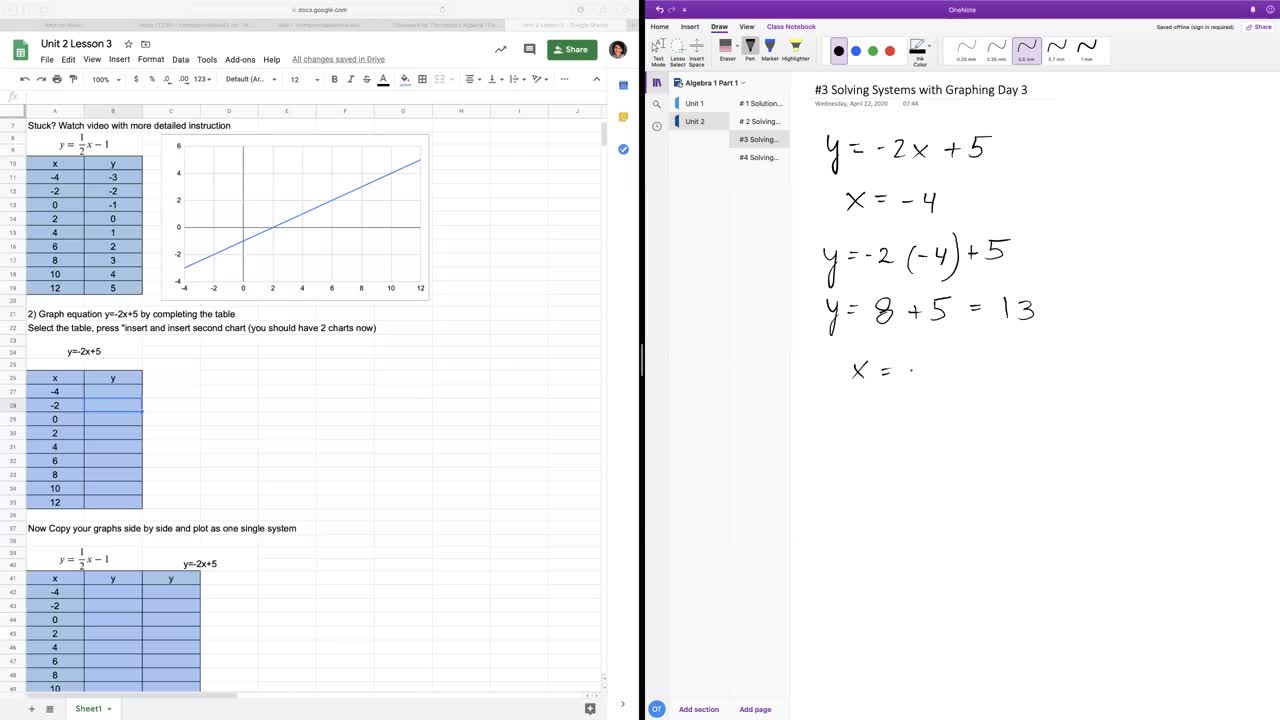Open zoom level 100% dropdown
The width and height of the screenshot is (1280, 720).
click(x=106, y=79)
